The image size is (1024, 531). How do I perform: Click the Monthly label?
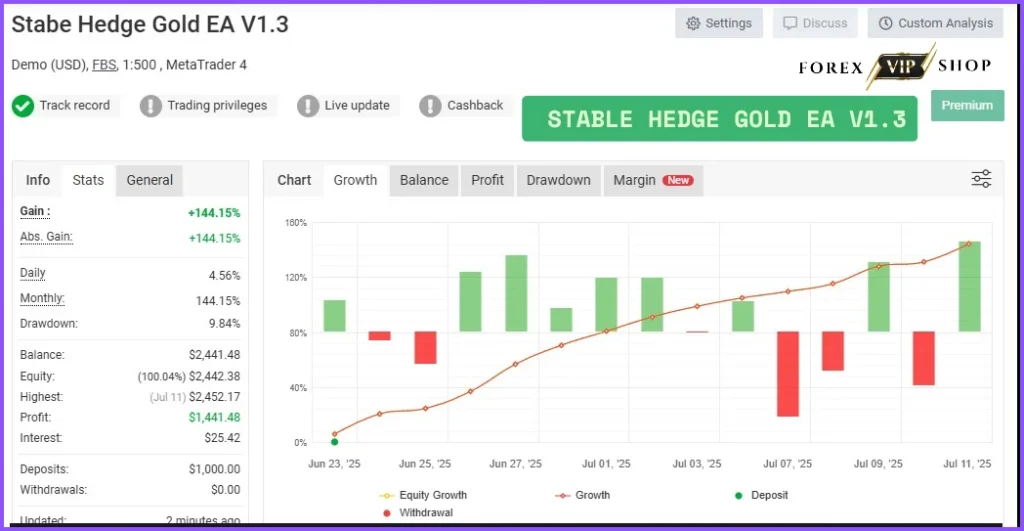pyautogui.click(x=42, y=298)
